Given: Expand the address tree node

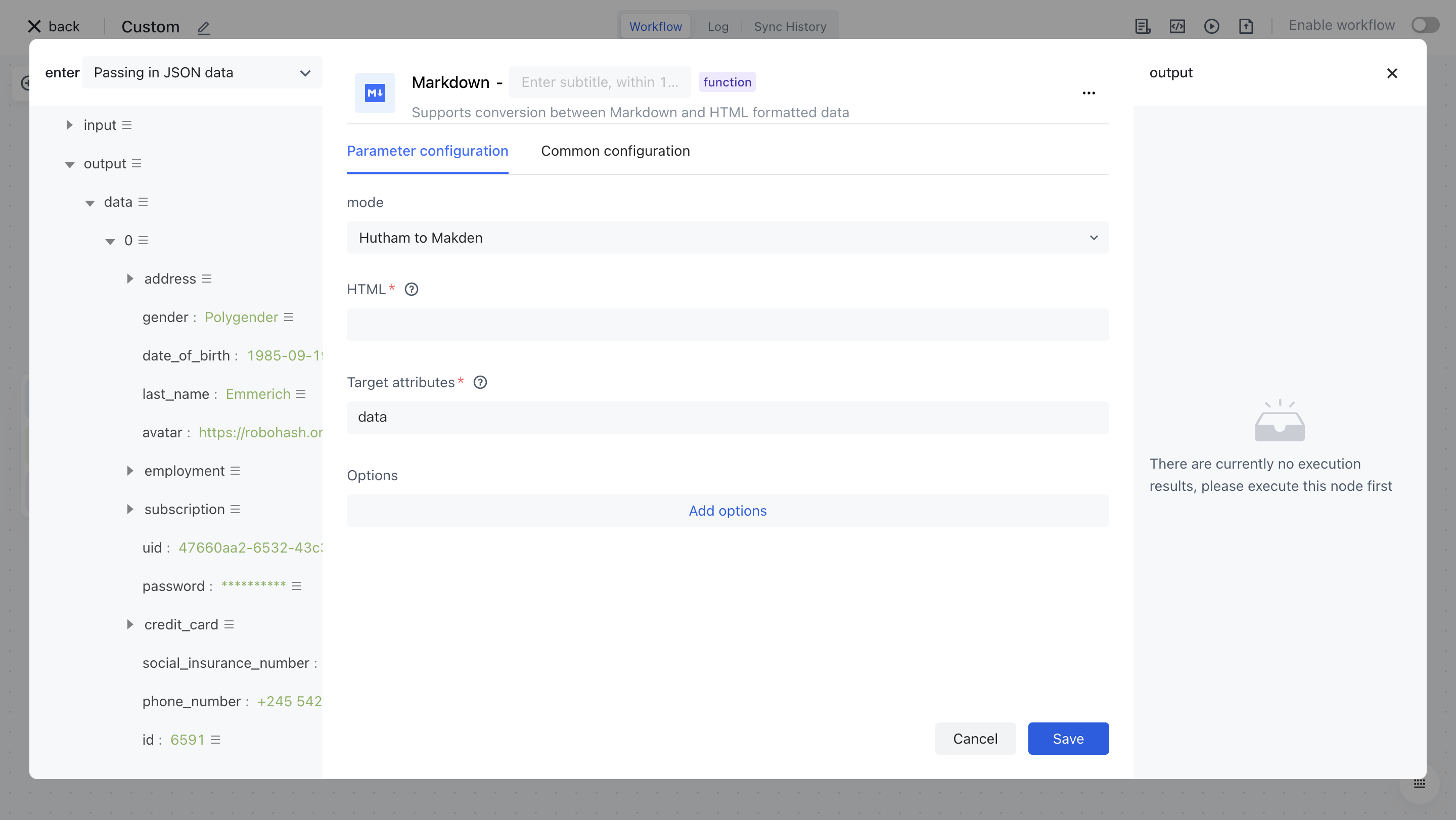Looking at the screenshot, I should pos(129,279).
